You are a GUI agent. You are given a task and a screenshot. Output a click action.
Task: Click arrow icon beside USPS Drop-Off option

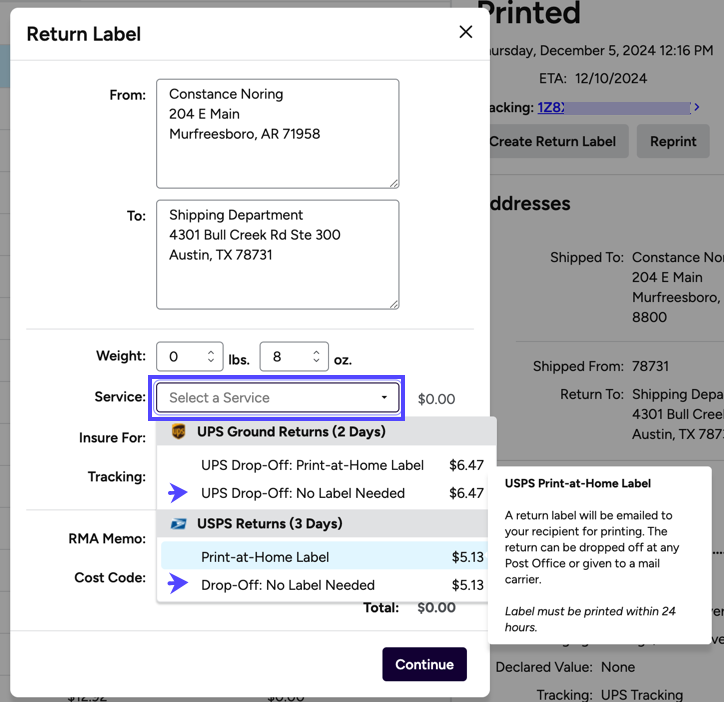point(178,585)
